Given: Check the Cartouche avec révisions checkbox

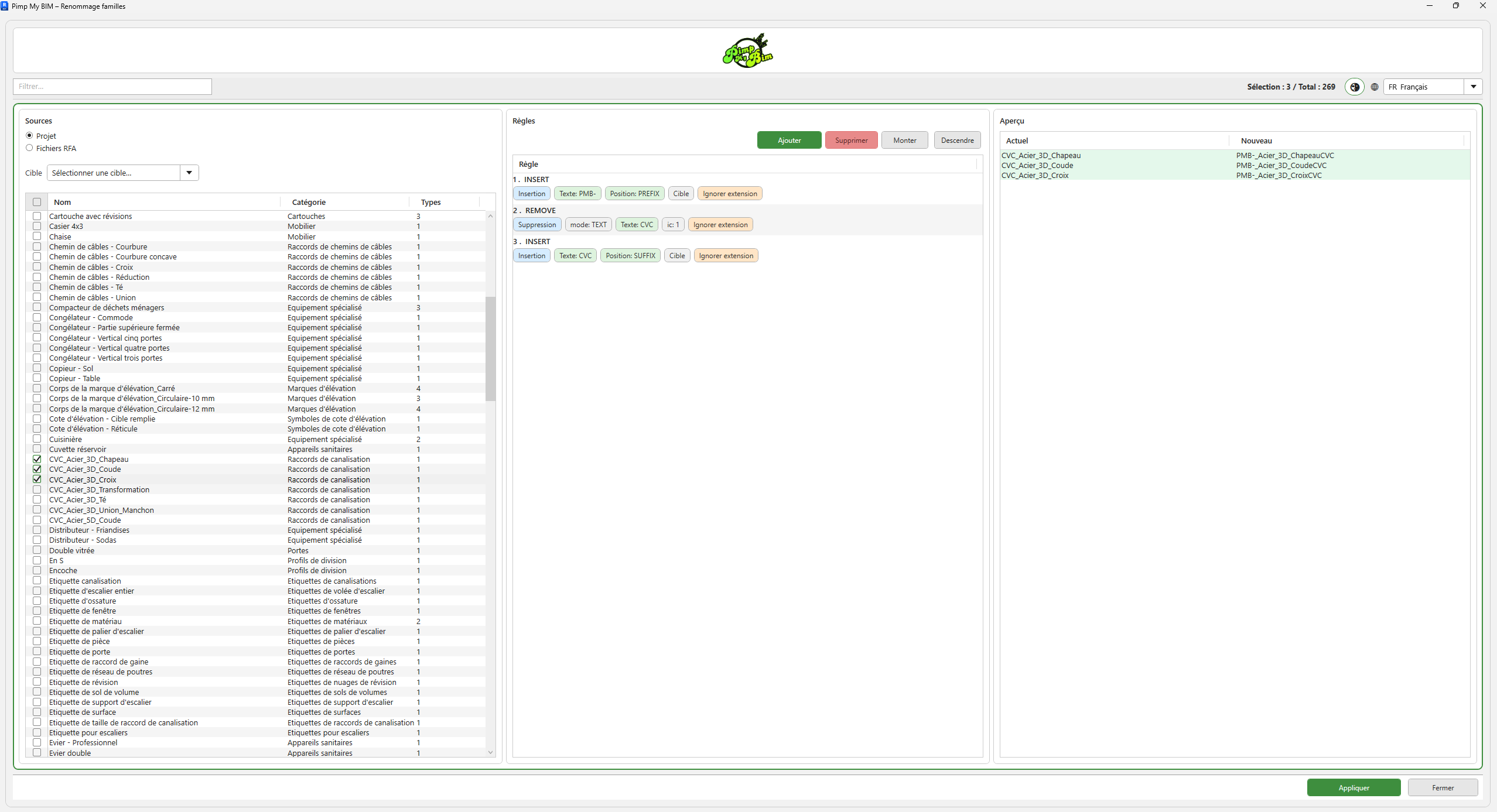Looking at the screenshot, I should click(x=37, y=216).
